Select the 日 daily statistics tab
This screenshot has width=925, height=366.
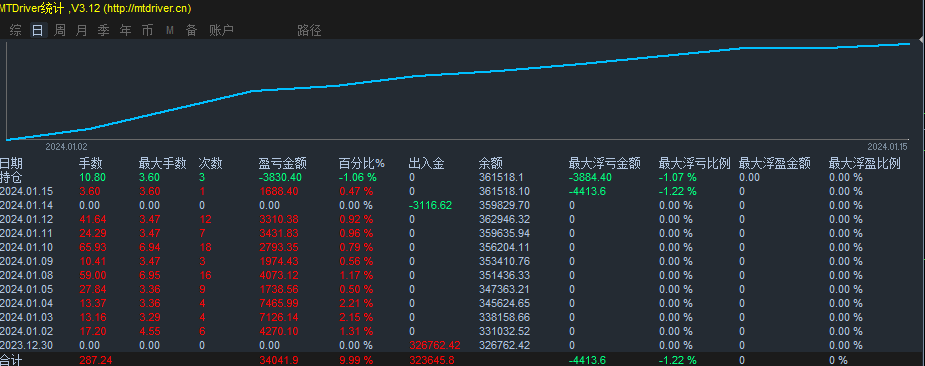(x=38, y=31)
